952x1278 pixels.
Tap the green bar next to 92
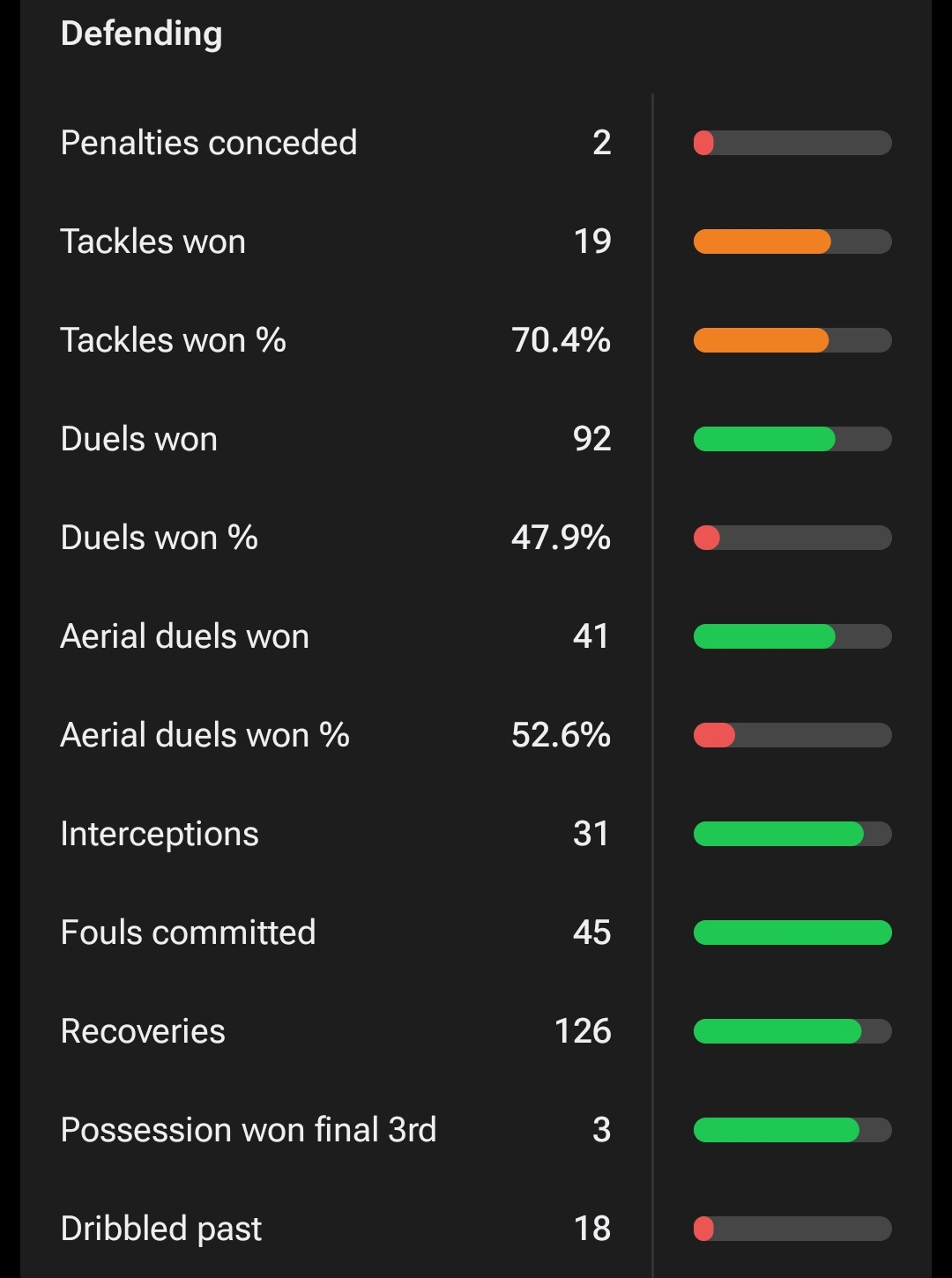764,439
